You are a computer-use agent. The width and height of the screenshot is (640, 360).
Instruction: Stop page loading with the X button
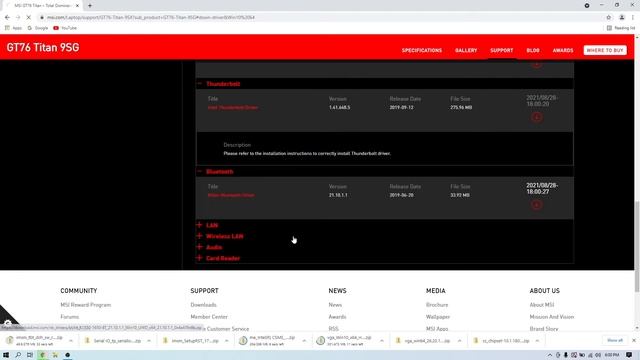[x=29, y=17]
